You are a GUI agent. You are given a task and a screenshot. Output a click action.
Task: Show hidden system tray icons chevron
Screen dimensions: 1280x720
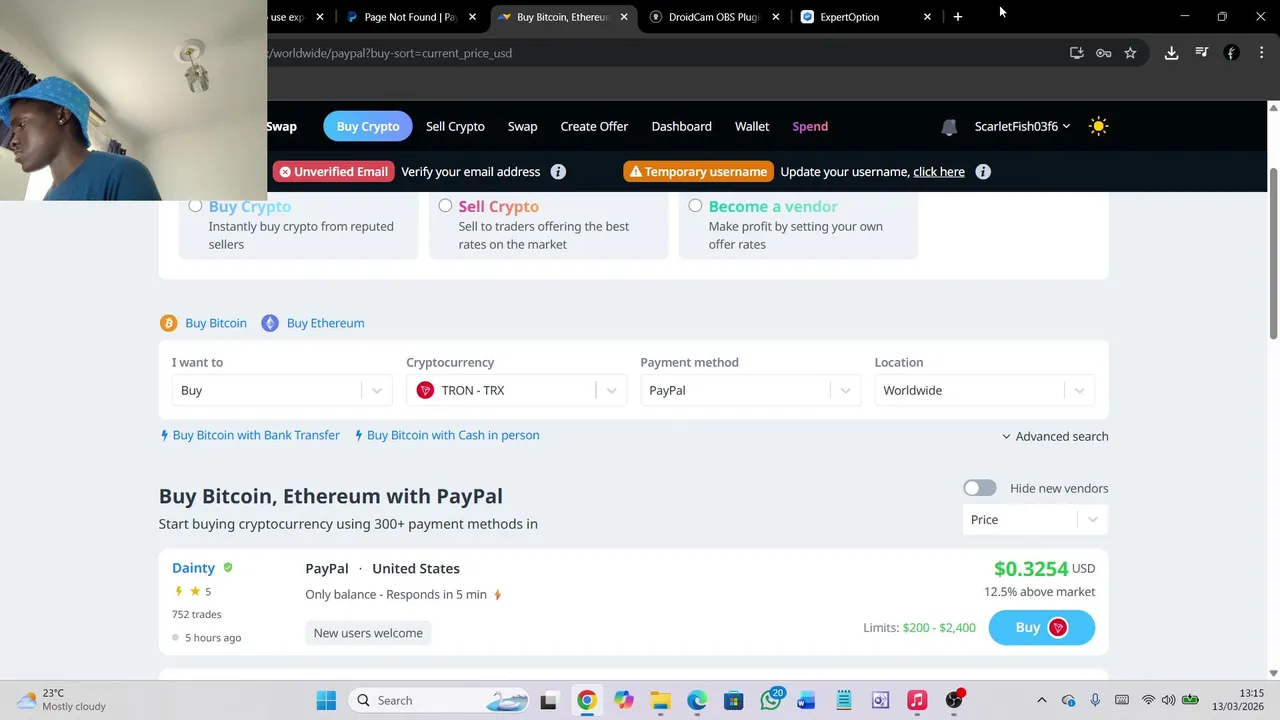1041,700
